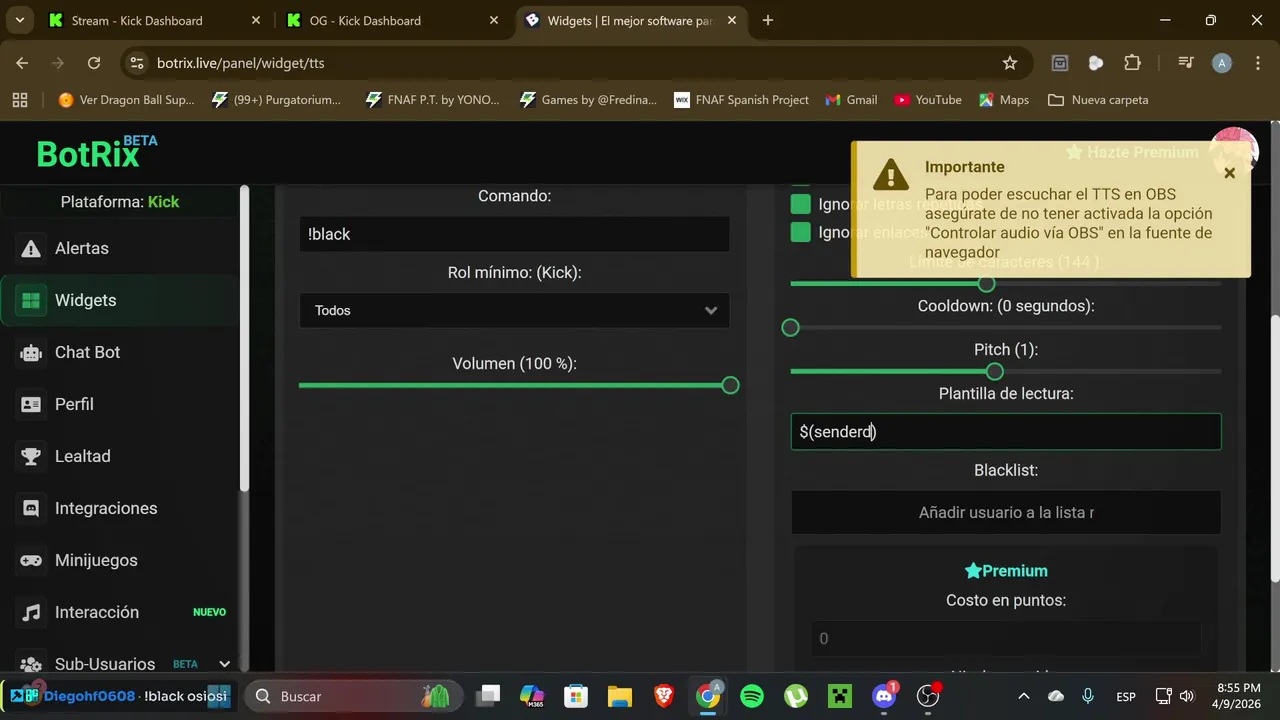Bookmark this page with the star icon
1280x720 pixels.
[x=1010, y=63]
